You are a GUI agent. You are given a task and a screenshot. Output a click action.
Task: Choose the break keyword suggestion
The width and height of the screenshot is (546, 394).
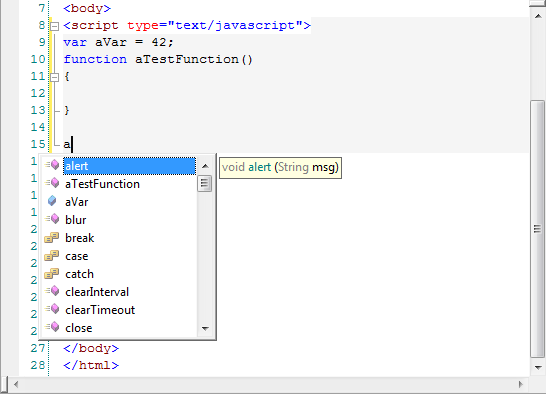click(x=79, y=238)
